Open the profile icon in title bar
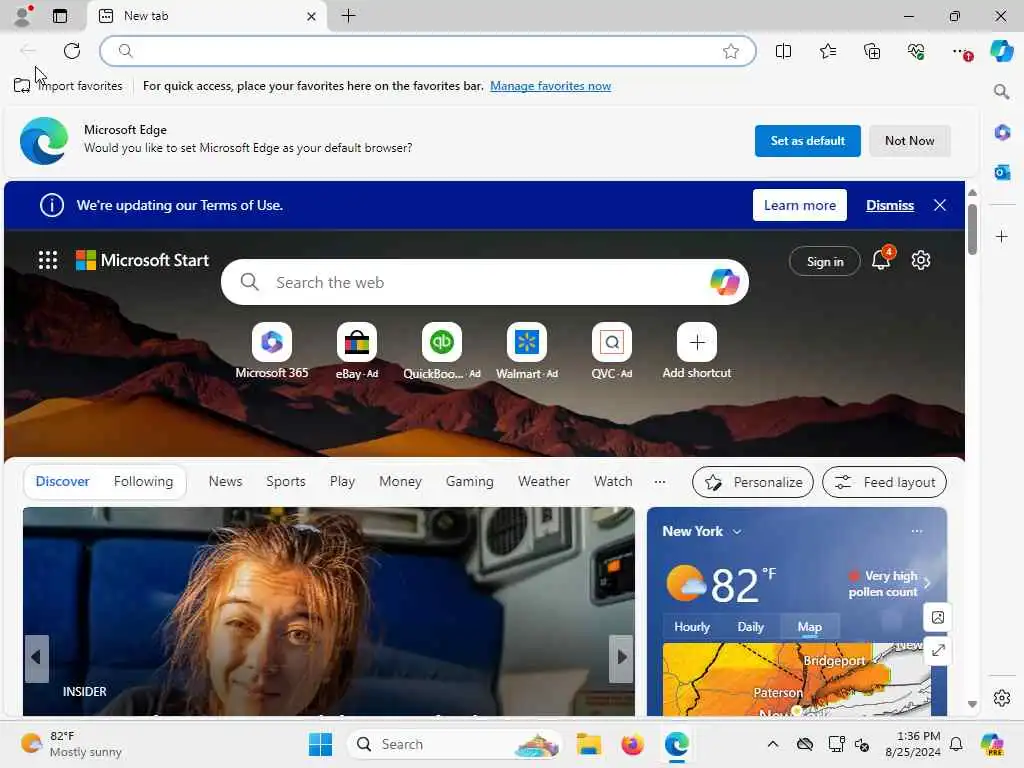Viewport: 1024px width, 768px height. [23, 16]
